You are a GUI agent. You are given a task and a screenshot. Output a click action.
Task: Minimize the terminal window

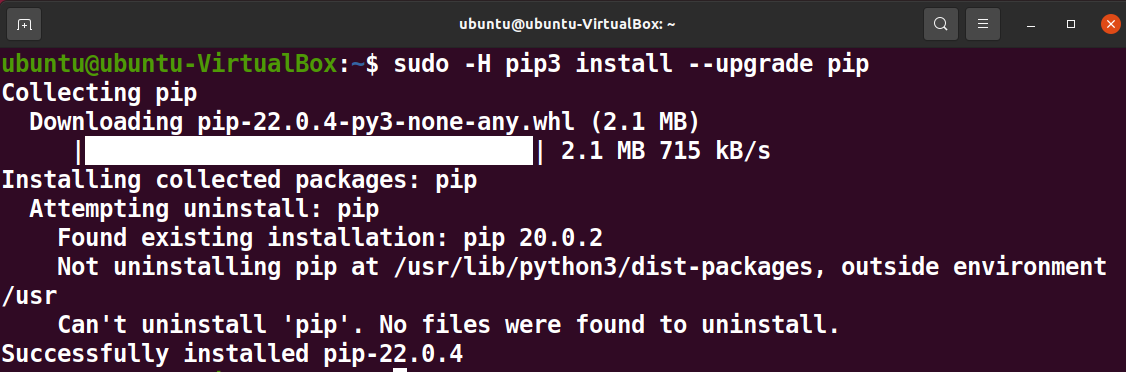click(x=1032, y=25)
